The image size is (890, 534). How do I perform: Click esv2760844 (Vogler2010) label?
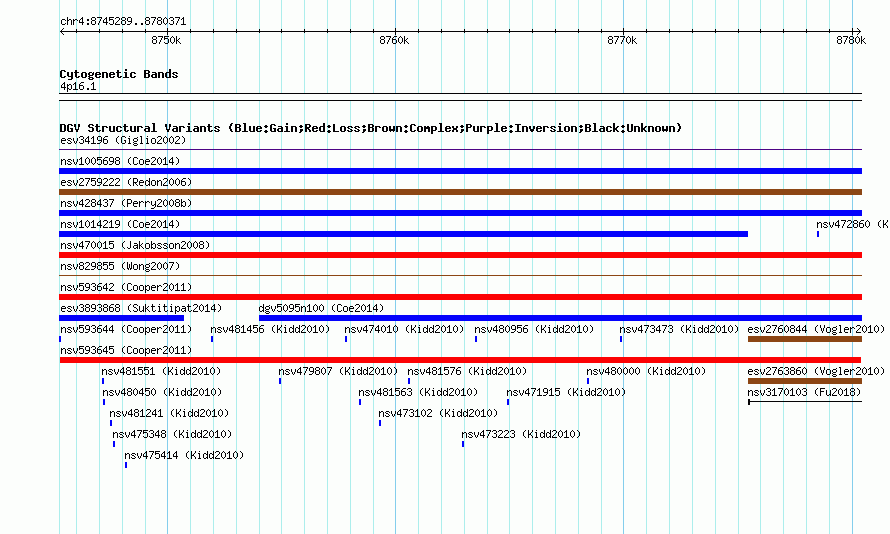(x=816, y=329)
